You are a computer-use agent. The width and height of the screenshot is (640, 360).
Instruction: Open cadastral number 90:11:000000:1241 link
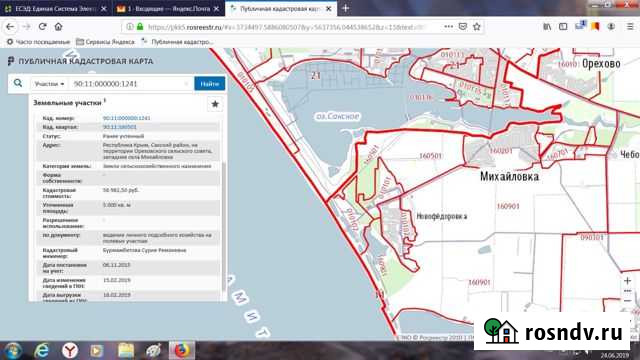127,118
